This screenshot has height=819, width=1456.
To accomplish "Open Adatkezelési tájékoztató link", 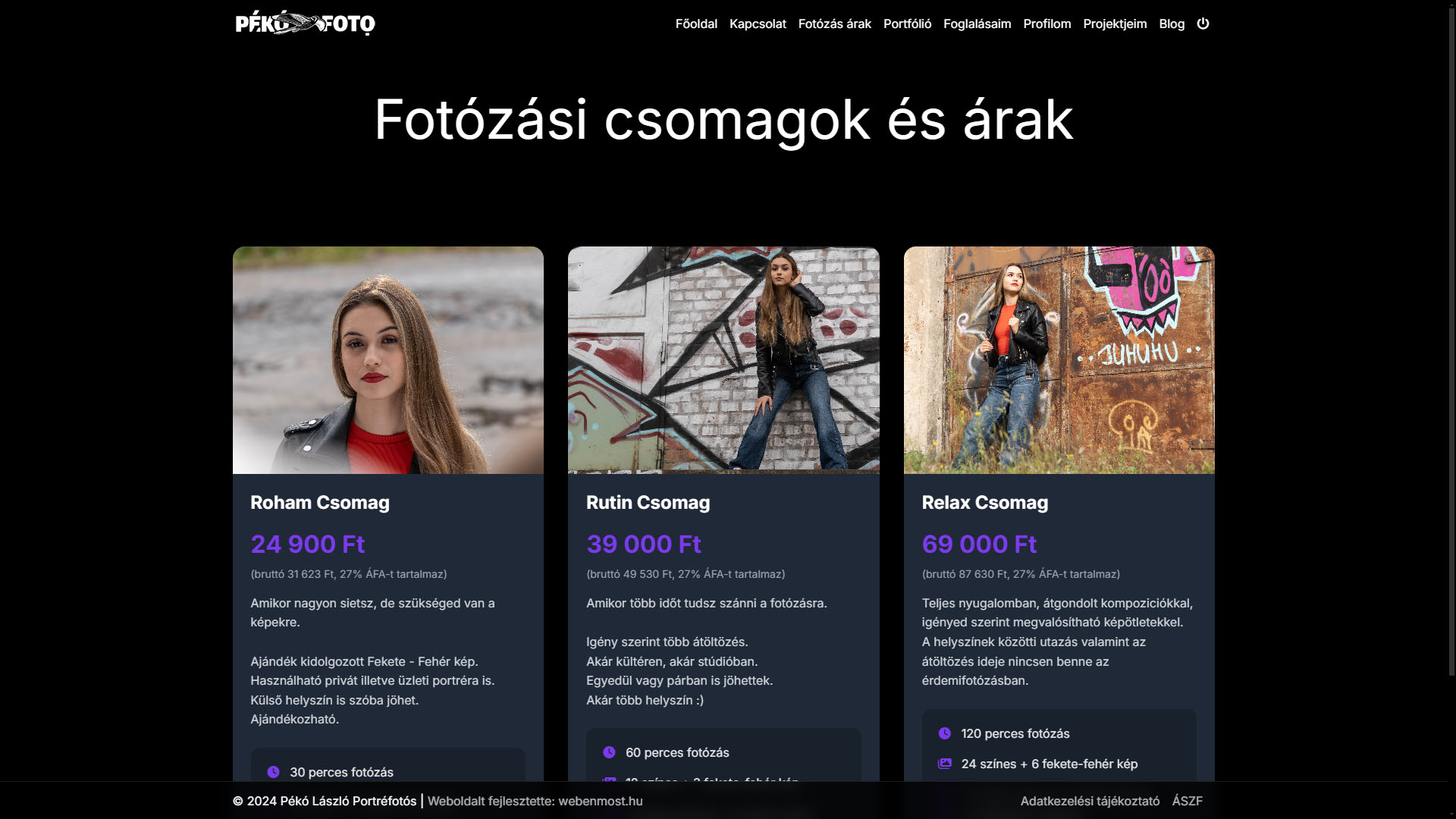I will point(1090,801).
